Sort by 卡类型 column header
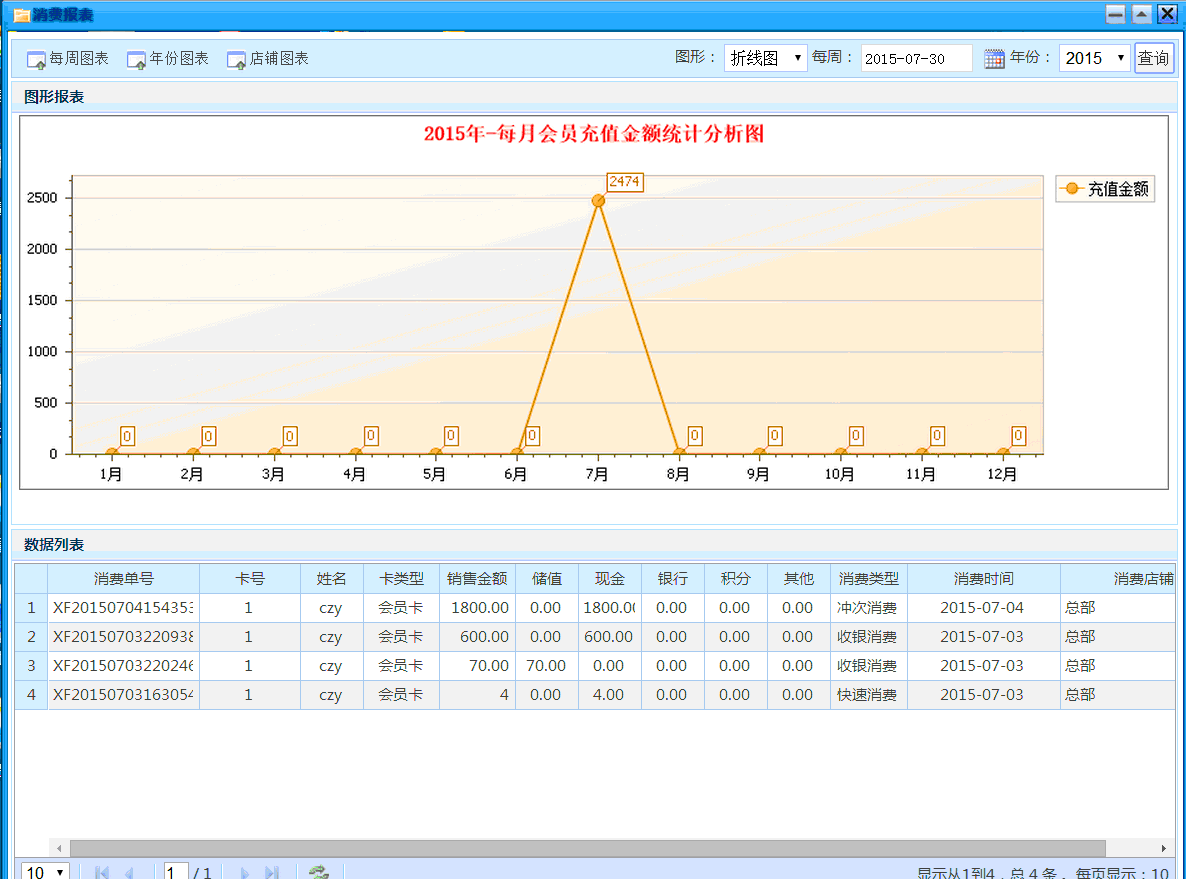This screenshot has width=1186, height=879. pyautogui.click(x=401, y=579)
